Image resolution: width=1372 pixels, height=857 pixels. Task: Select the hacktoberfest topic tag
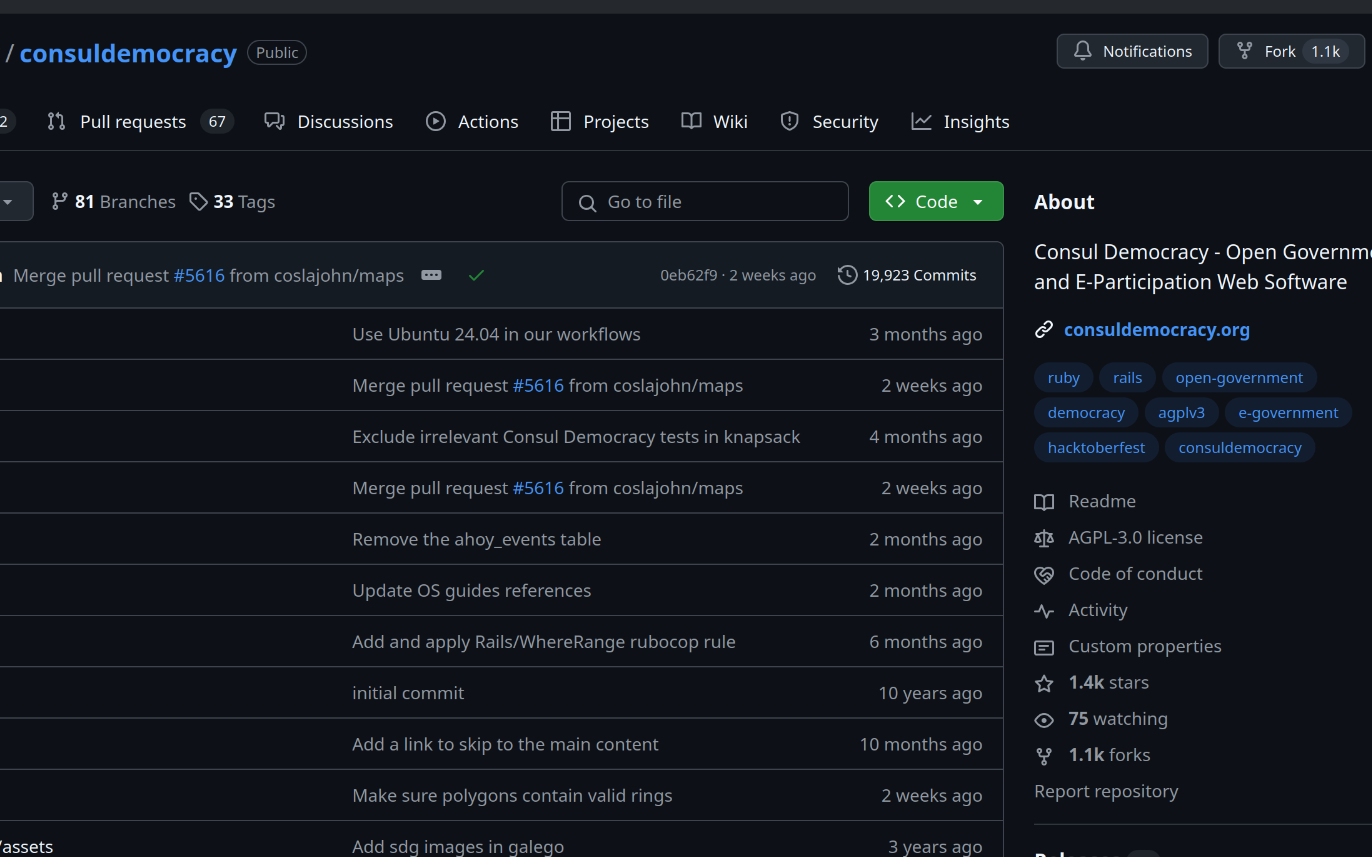1096,448
